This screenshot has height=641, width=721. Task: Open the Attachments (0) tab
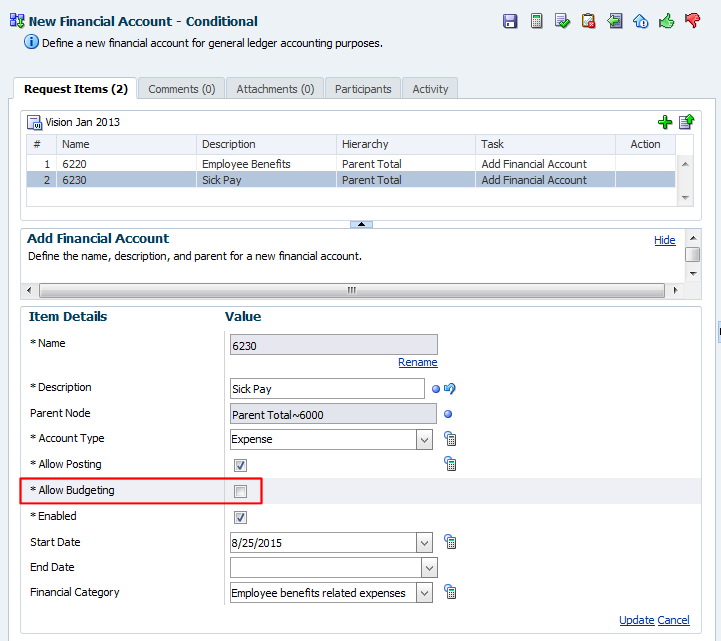[275, 89]
